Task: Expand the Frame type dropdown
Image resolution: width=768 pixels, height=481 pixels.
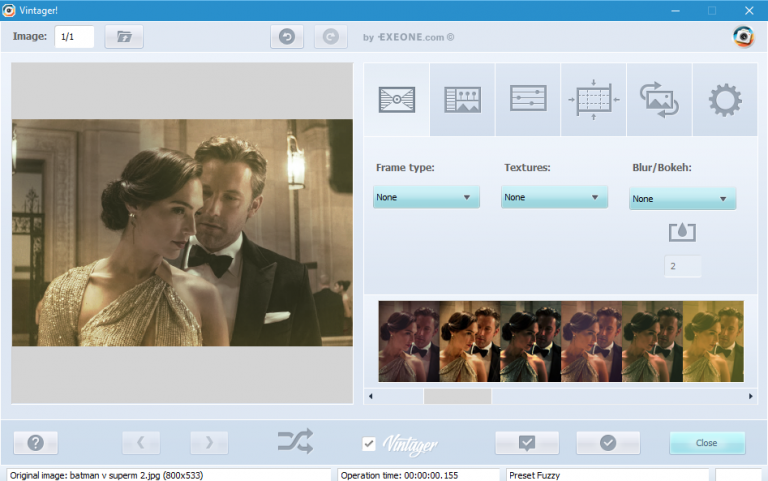Action: [x=426, y=197]
